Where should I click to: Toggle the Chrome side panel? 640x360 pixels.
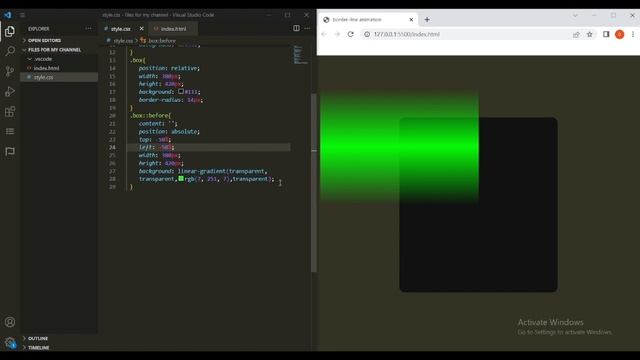pos(606,34)
